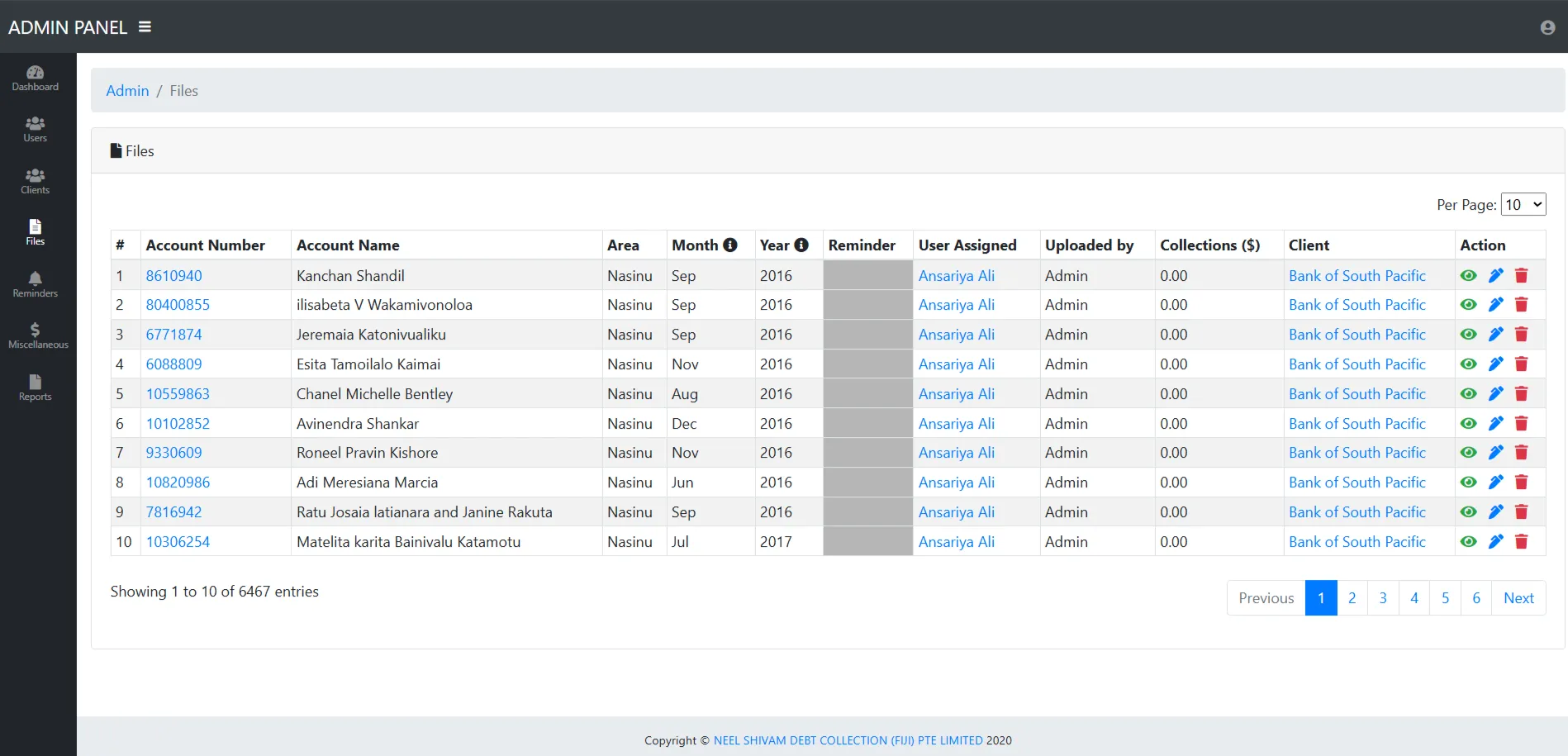Open Reports in the sidebar
Image resolution: width=1568 pixels, height=756 pixels.
(x=36, y=388)
